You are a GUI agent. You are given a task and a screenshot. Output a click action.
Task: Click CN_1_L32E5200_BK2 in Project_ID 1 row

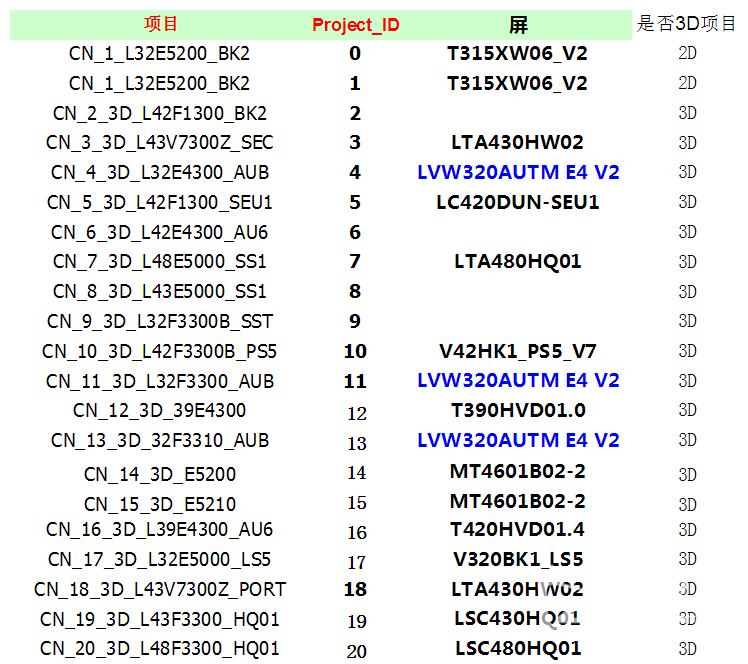tap(160, 83)
